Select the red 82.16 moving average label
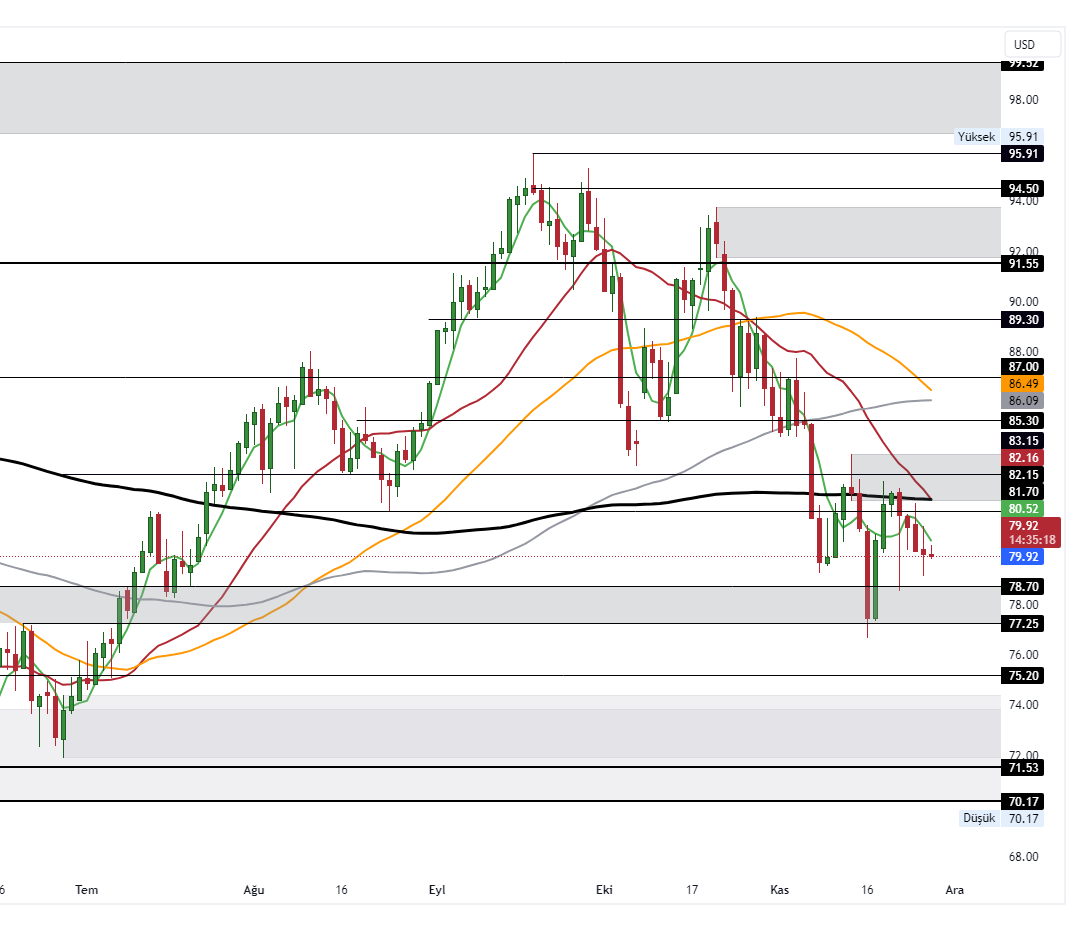Screen dimensions: 1075x939 coord(1022,457)
